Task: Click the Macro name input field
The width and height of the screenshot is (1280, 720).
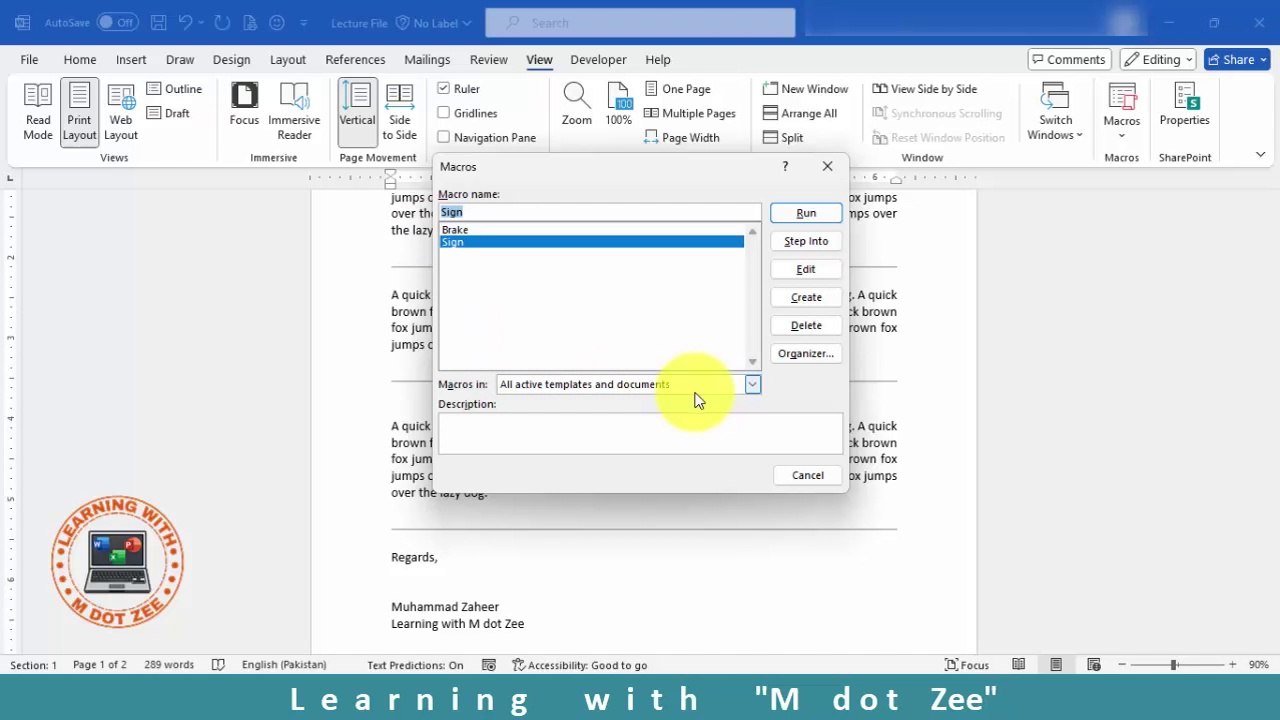Action: [600, 212]
